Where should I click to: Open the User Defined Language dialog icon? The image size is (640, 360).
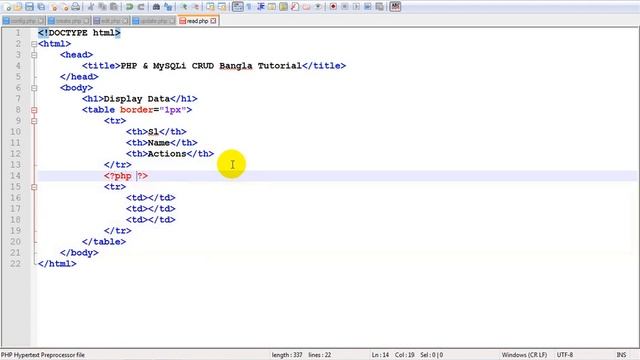coord(272,7)
